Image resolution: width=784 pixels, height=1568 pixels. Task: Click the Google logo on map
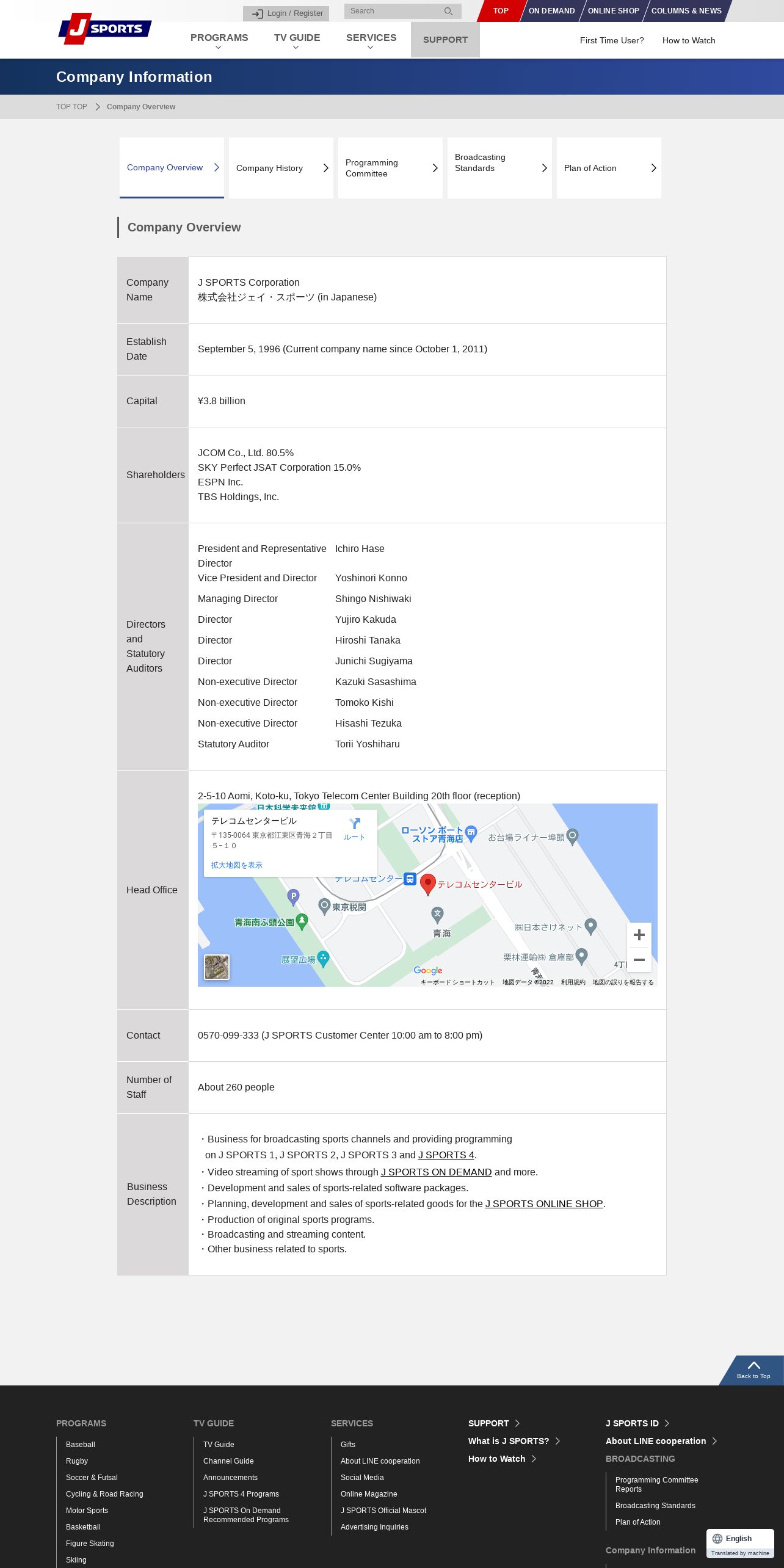(428, 970)
